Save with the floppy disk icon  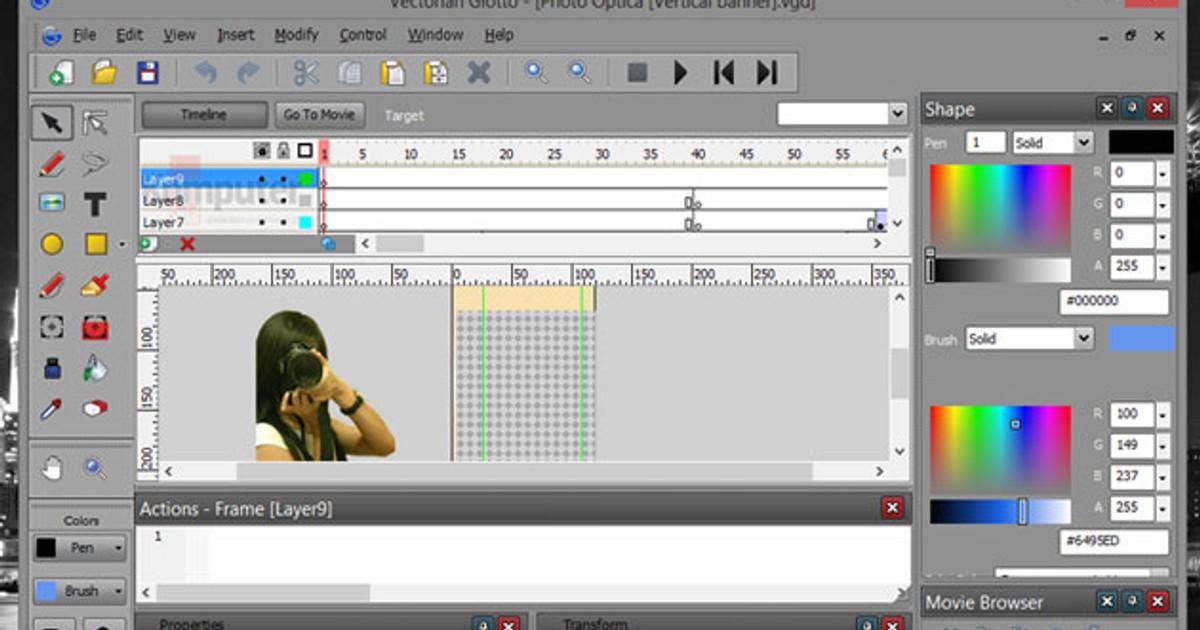click(x=148, y=73)
